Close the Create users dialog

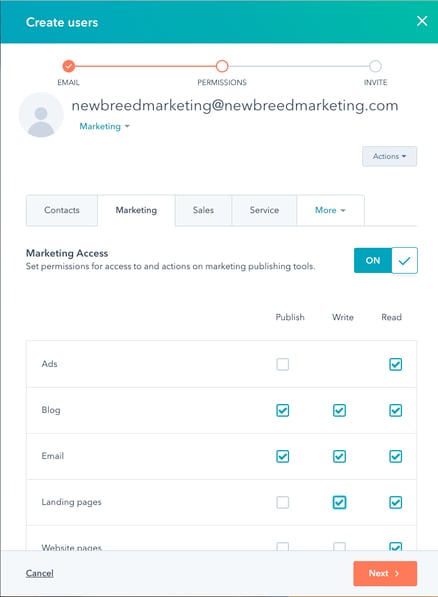(x=422, y=21)
